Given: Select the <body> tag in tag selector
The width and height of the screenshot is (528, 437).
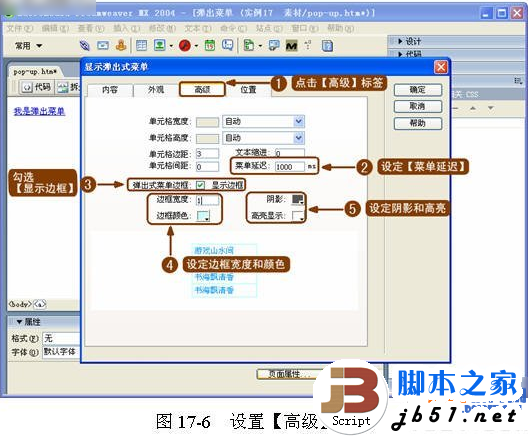Looking at the screenshot, I should click(20, 304).
